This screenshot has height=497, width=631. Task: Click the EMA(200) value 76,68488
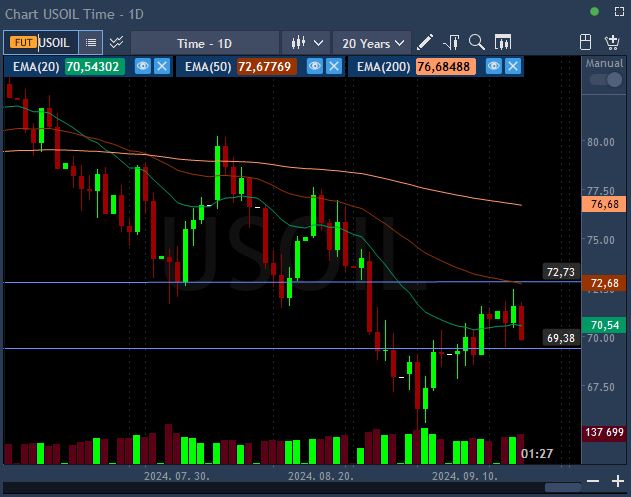click(x=445, y=66)
